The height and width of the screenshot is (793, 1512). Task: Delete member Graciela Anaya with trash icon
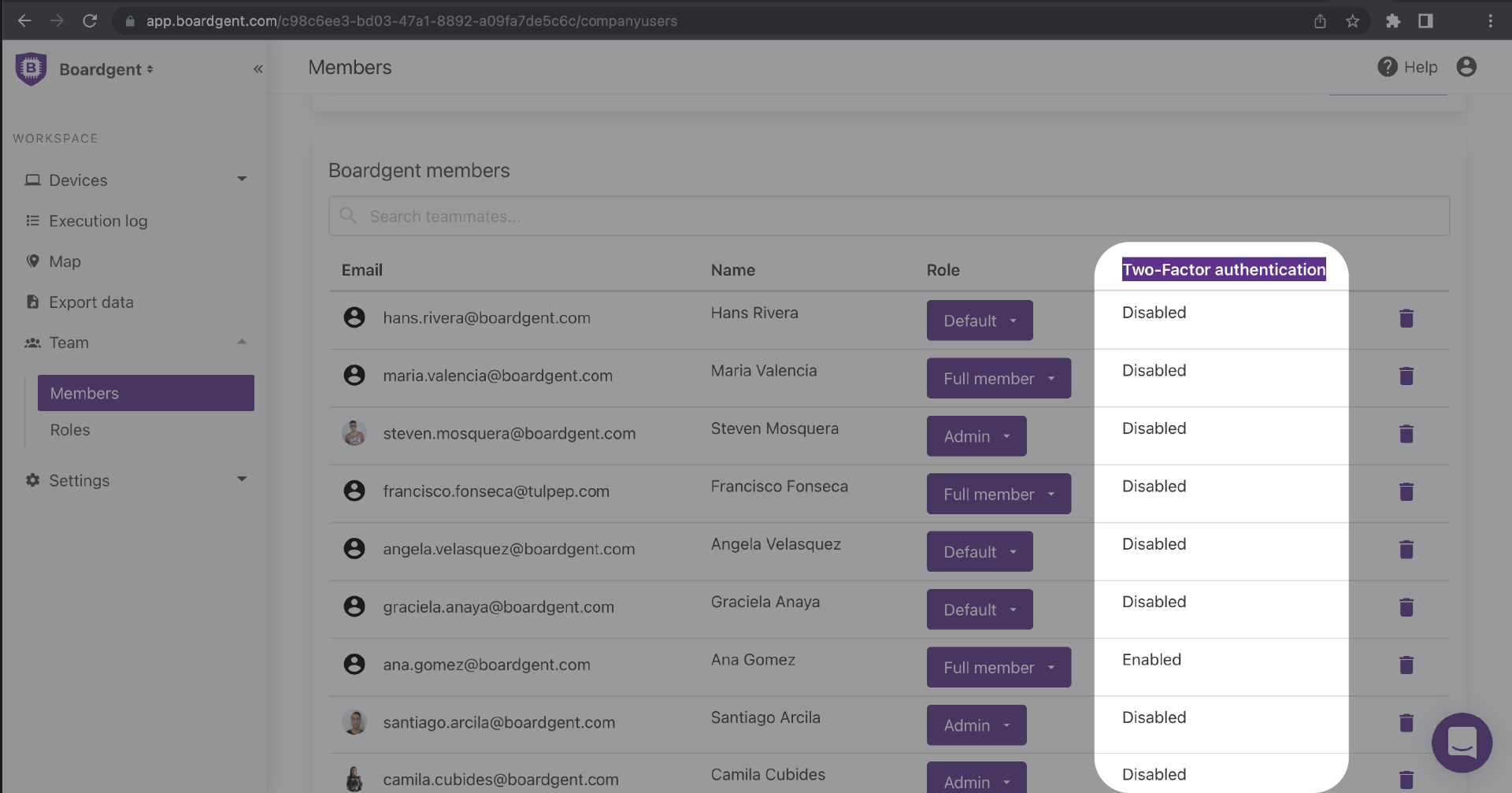(x=1406, y=607)
